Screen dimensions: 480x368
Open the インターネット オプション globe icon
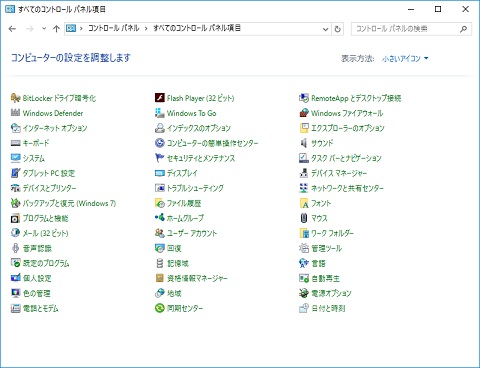point(15,128)
